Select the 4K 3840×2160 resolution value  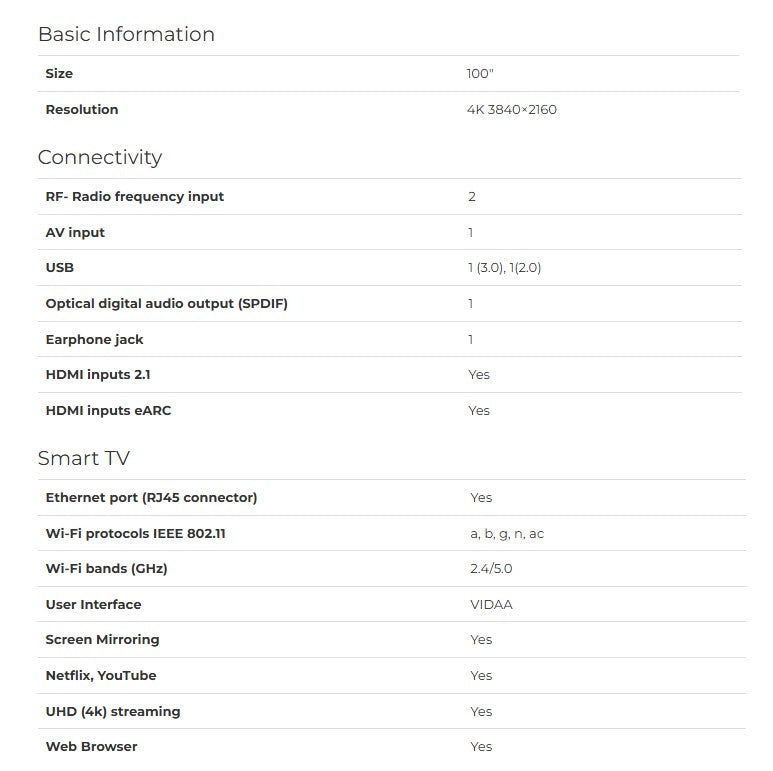click(512, 109)
